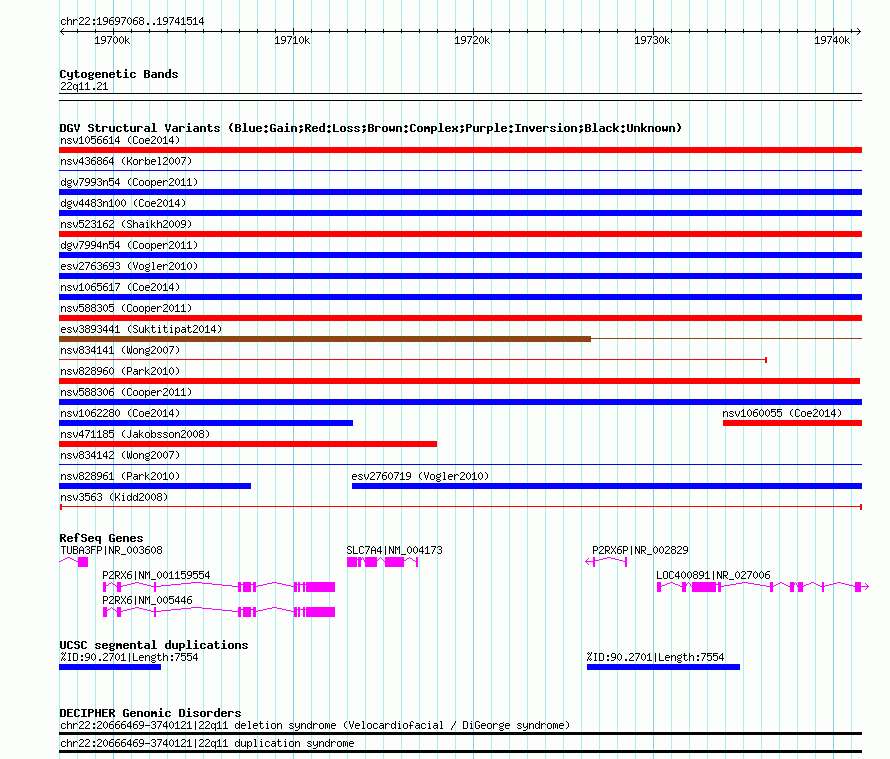Screen dimensions: 890x759
Task: Click the chr22:19697068..19741514 coordinate label
Action: pos(132,21)
